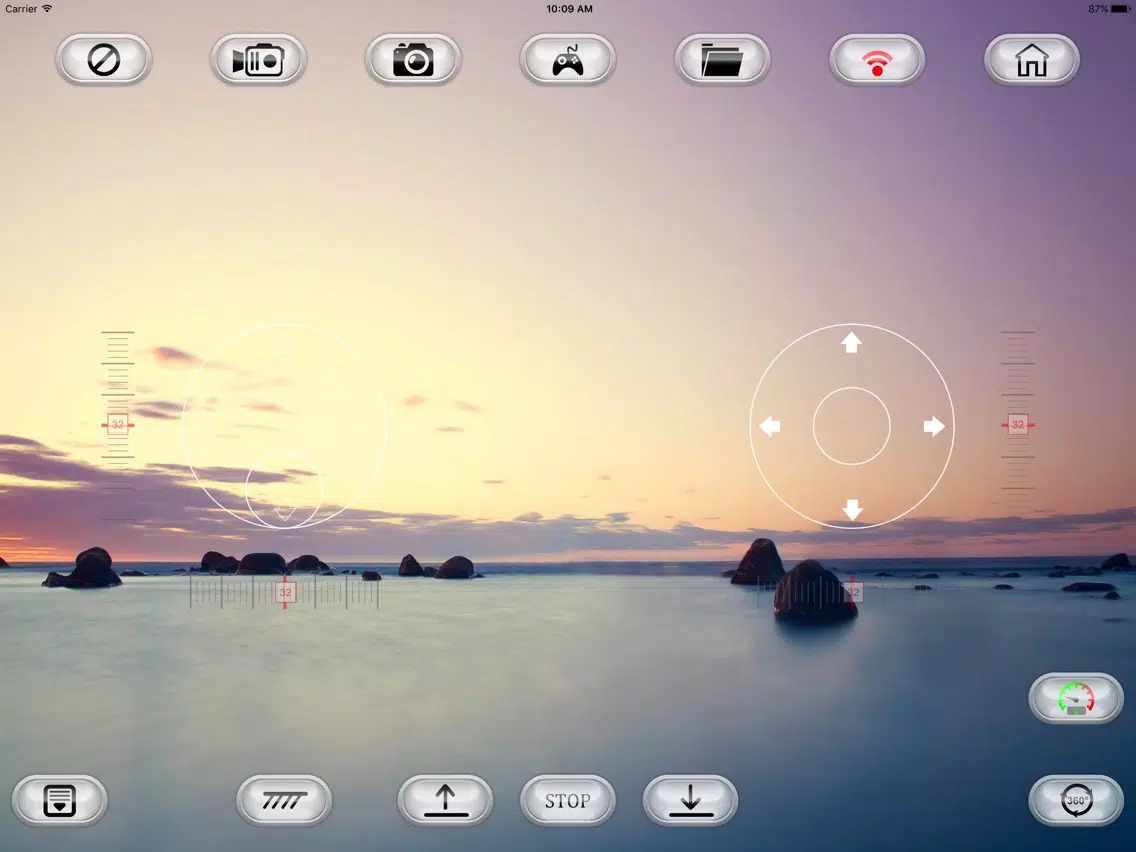The height and width of the screenshot is (852, 1136).
Task: Tap the landing down-arrow button
Action: (690, 801)
